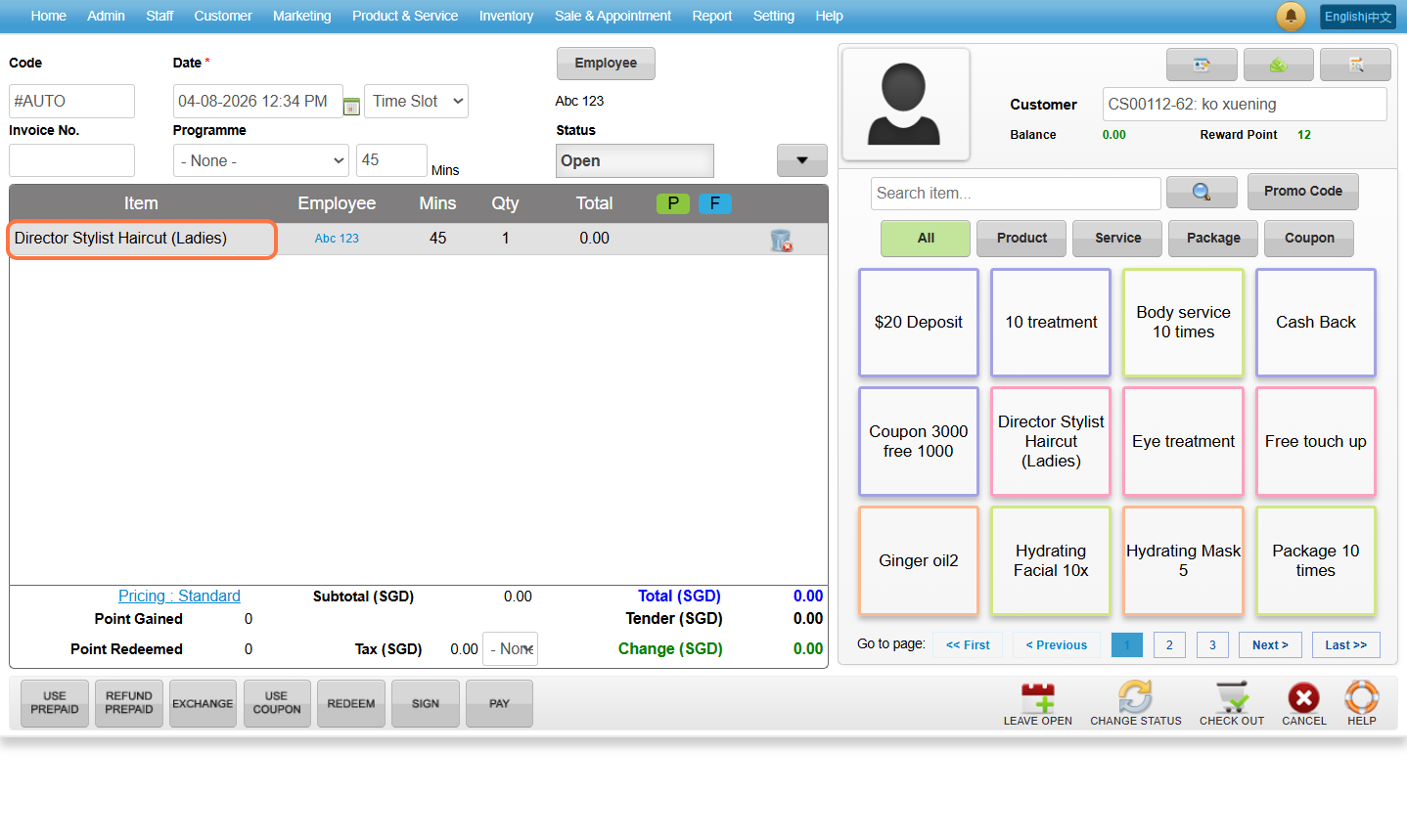Click the green P column button
The height and width of the screenshot is (840, 1407).
point(673,203)
